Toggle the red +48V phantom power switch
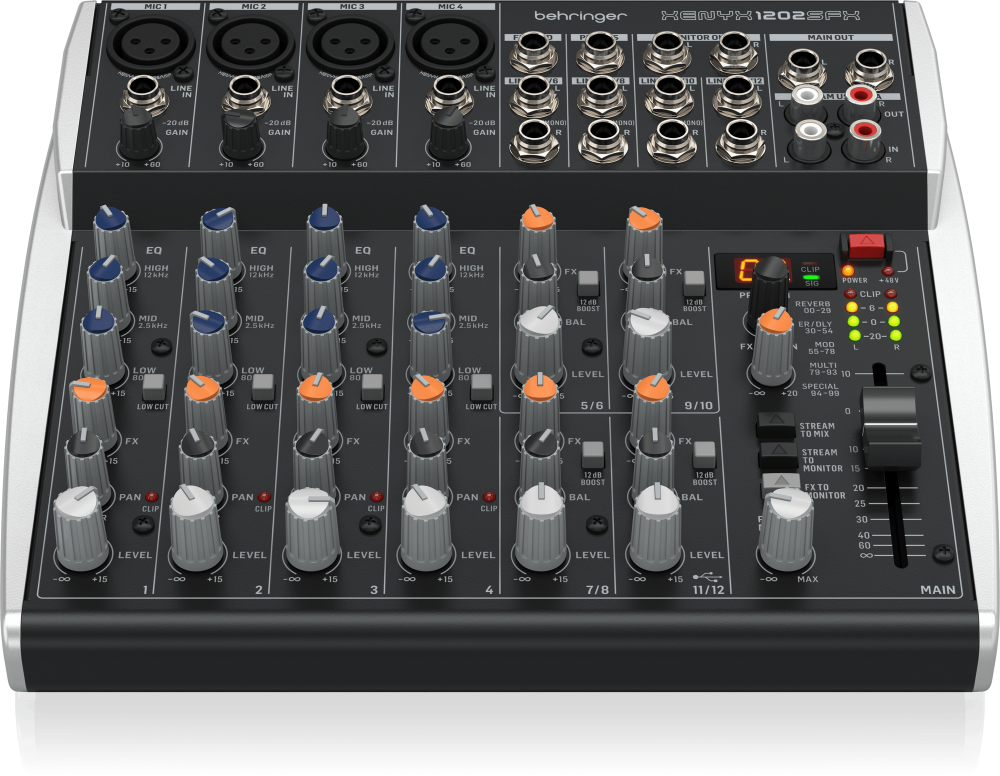 (x=860, y=245)
